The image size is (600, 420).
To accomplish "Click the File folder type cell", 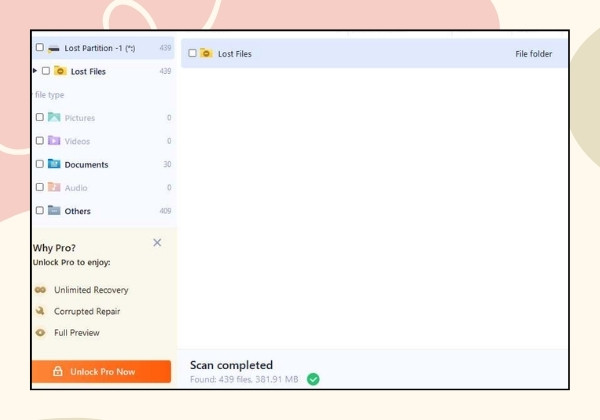I will pos(533,54).
